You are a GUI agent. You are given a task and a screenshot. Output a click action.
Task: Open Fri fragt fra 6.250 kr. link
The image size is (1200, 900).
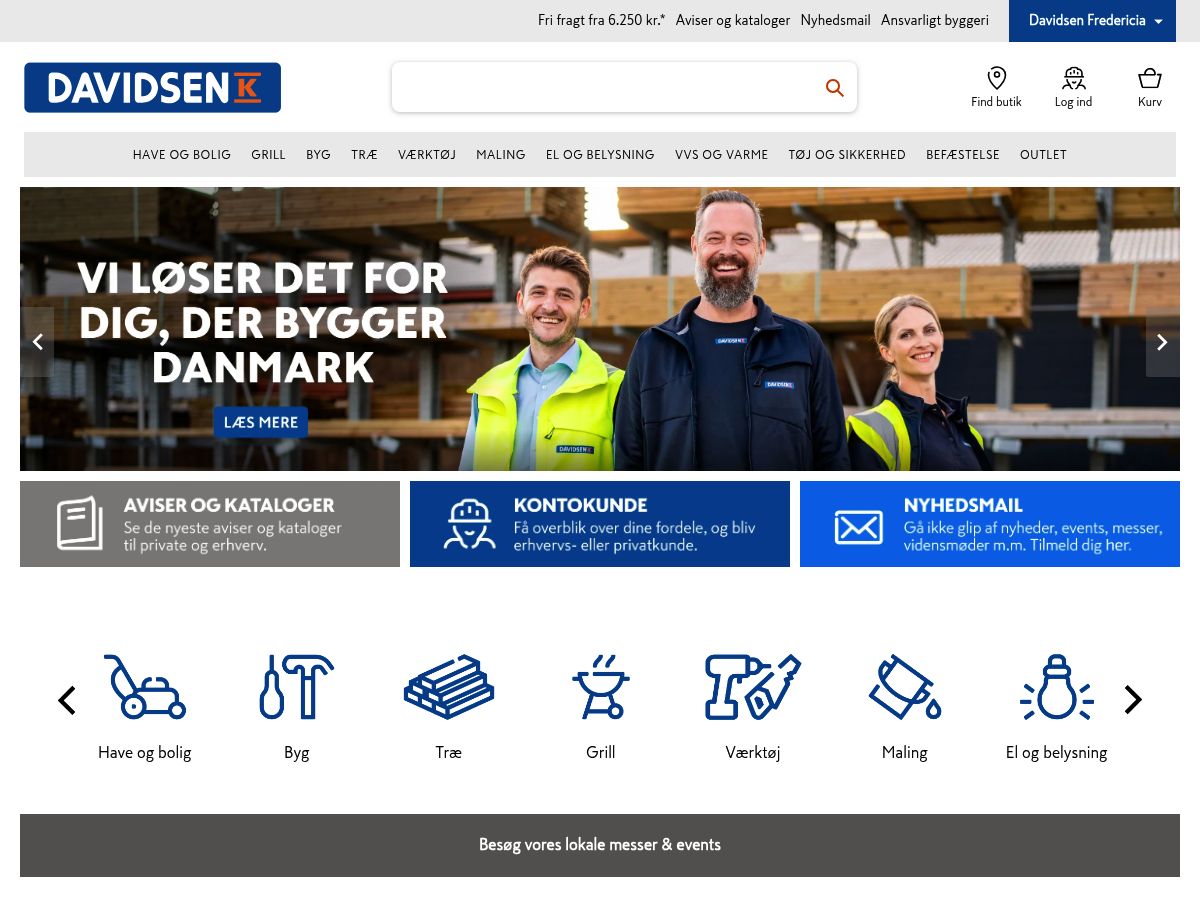(601, 20)
